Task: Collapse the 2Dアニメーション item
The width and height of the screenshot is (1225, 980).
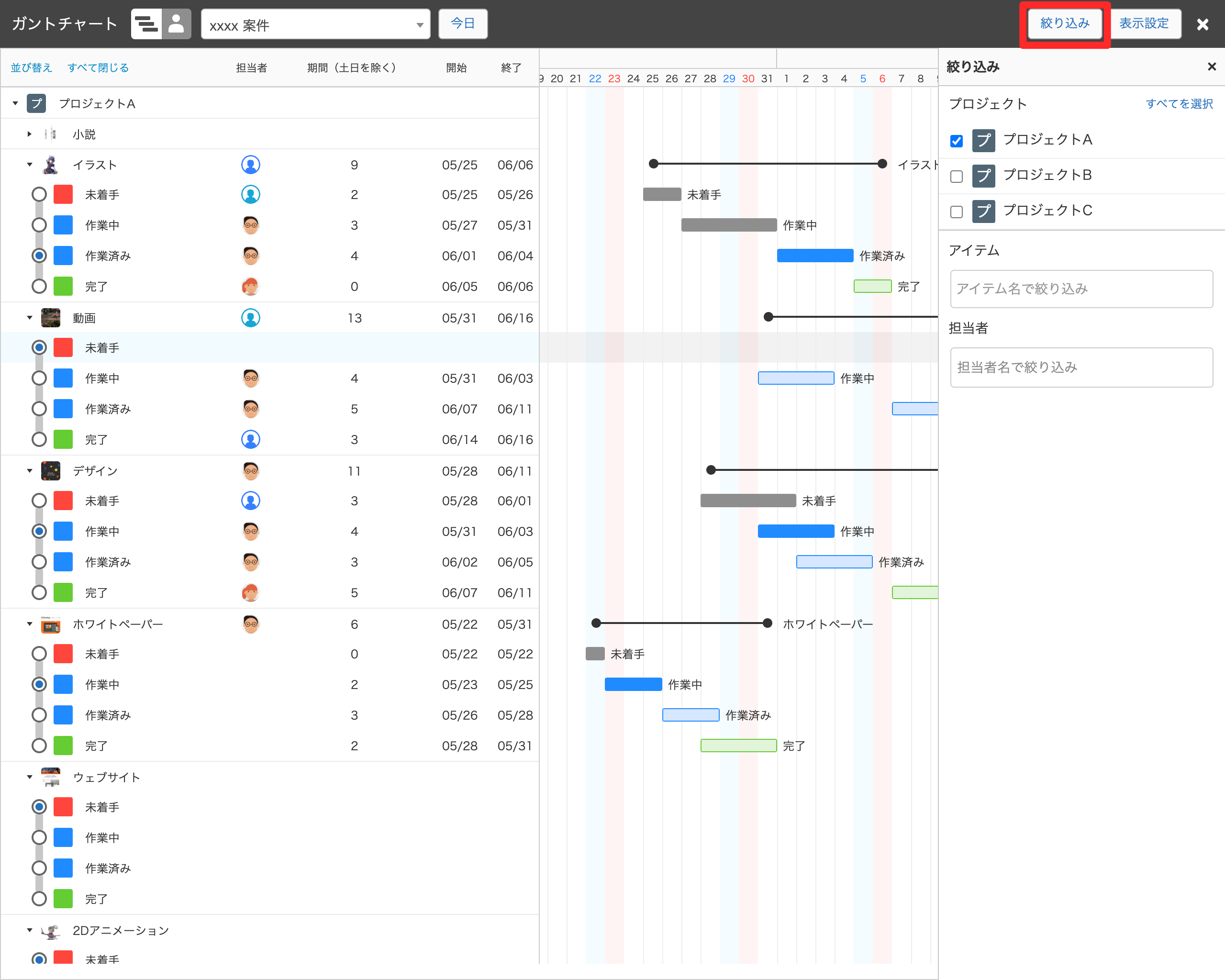Action: [29, 930]
